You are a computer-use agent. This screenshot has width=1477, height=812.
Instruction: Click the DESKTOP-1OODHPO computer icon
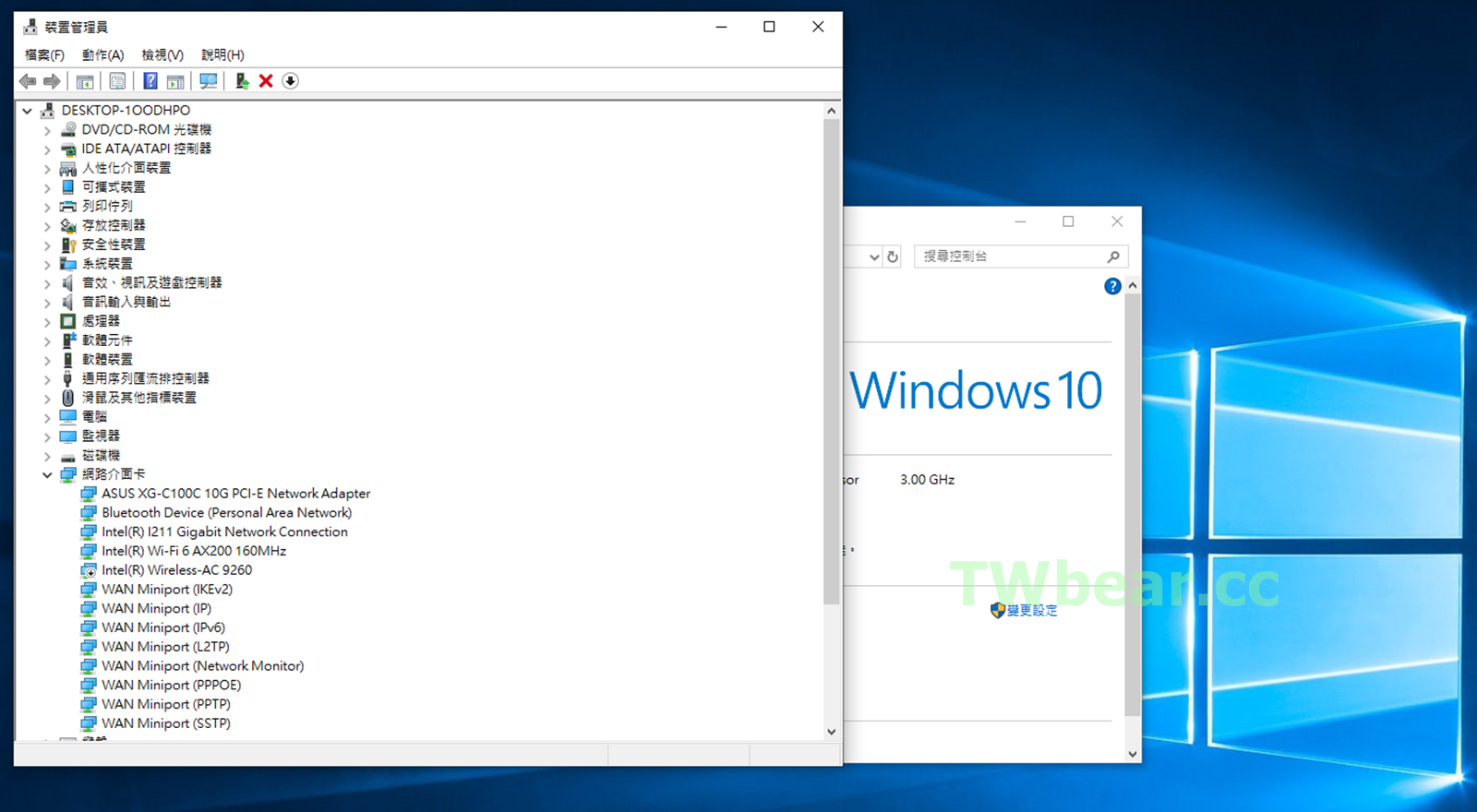coord(48,110)
